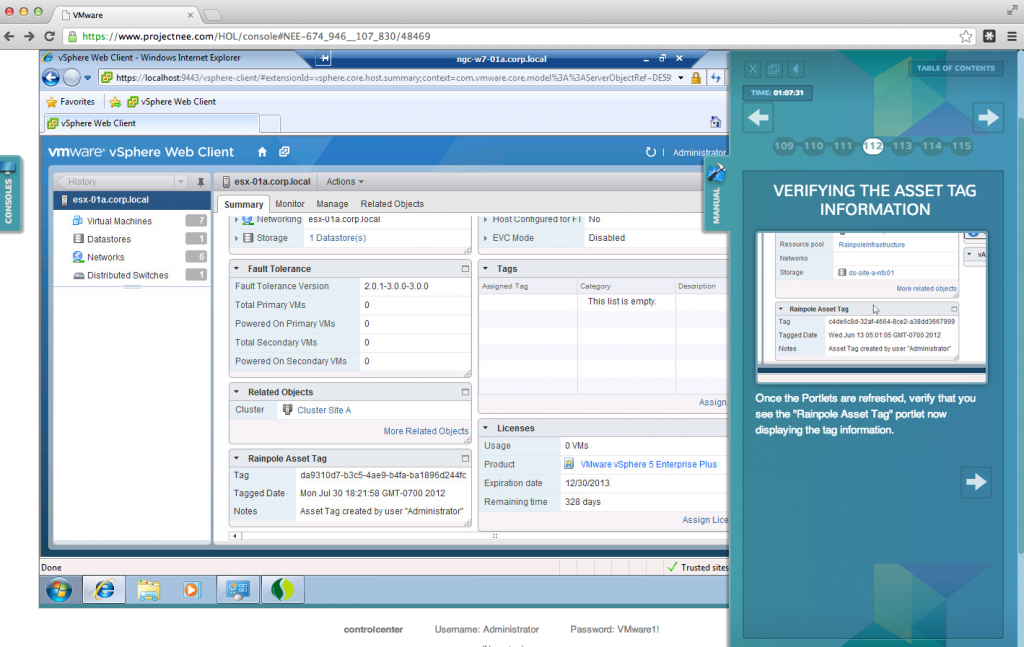Collapse the Fault Tolerance section
This screenshot has width=1024, height=647.
[x=237, y=268]
